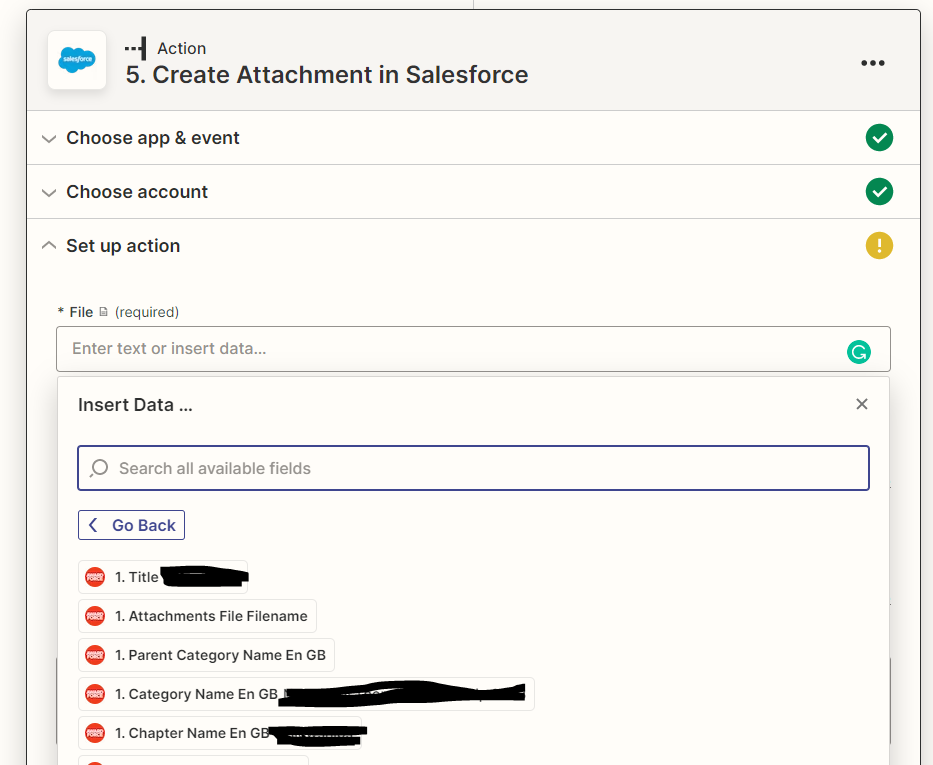Screen dimensions: 933x765
Task: Click the Action label above step title
Action: [181, 48]
